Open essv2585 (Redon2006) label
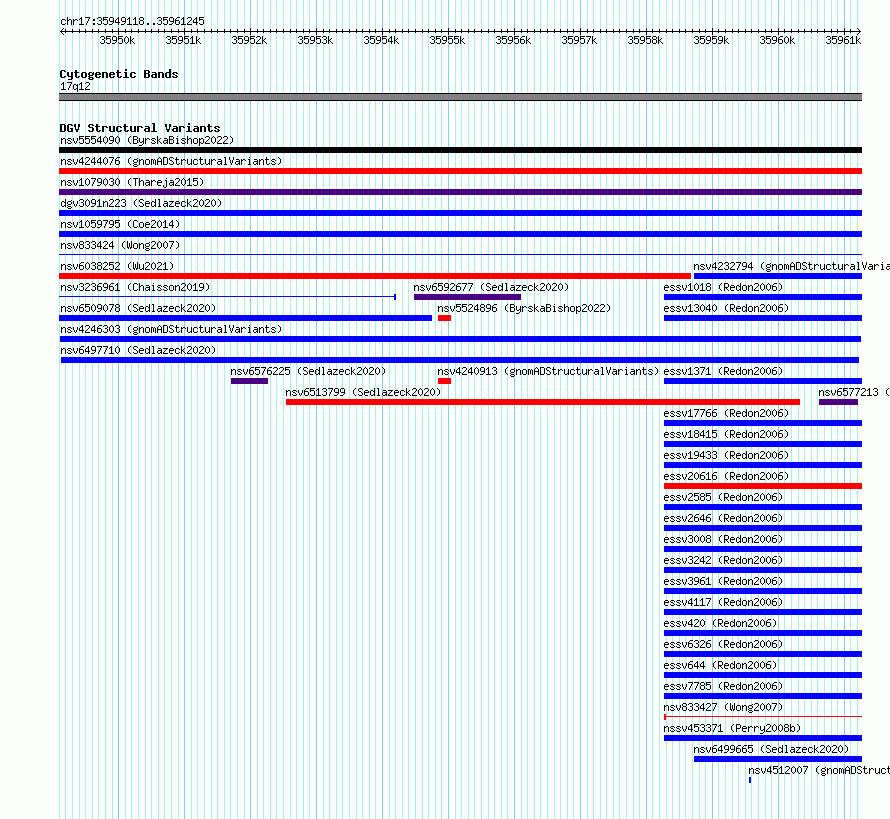The width and height of the screenshot is (890, 819). coord(723,497)
